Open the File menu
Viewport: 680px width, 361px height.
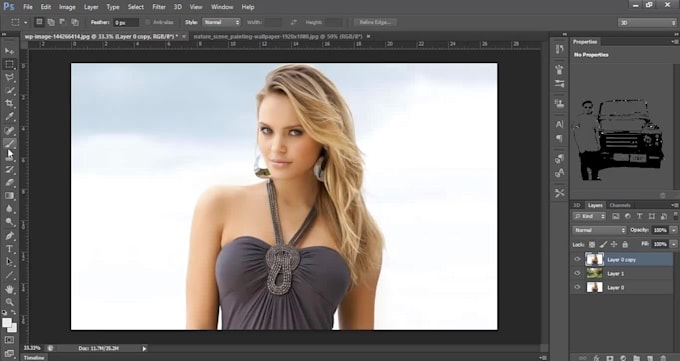click(28, 7)
